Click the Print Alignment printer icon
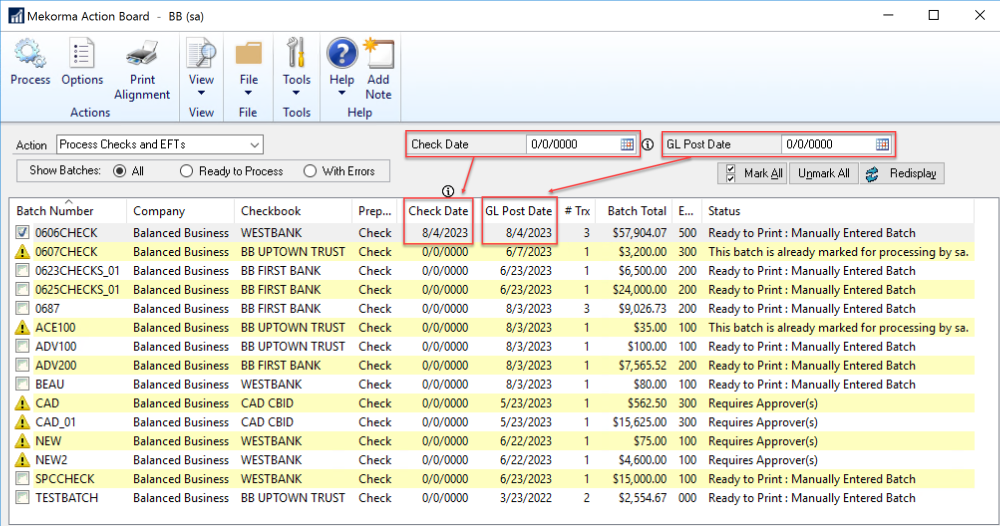 pyautogui.click(x=142, y=53)
